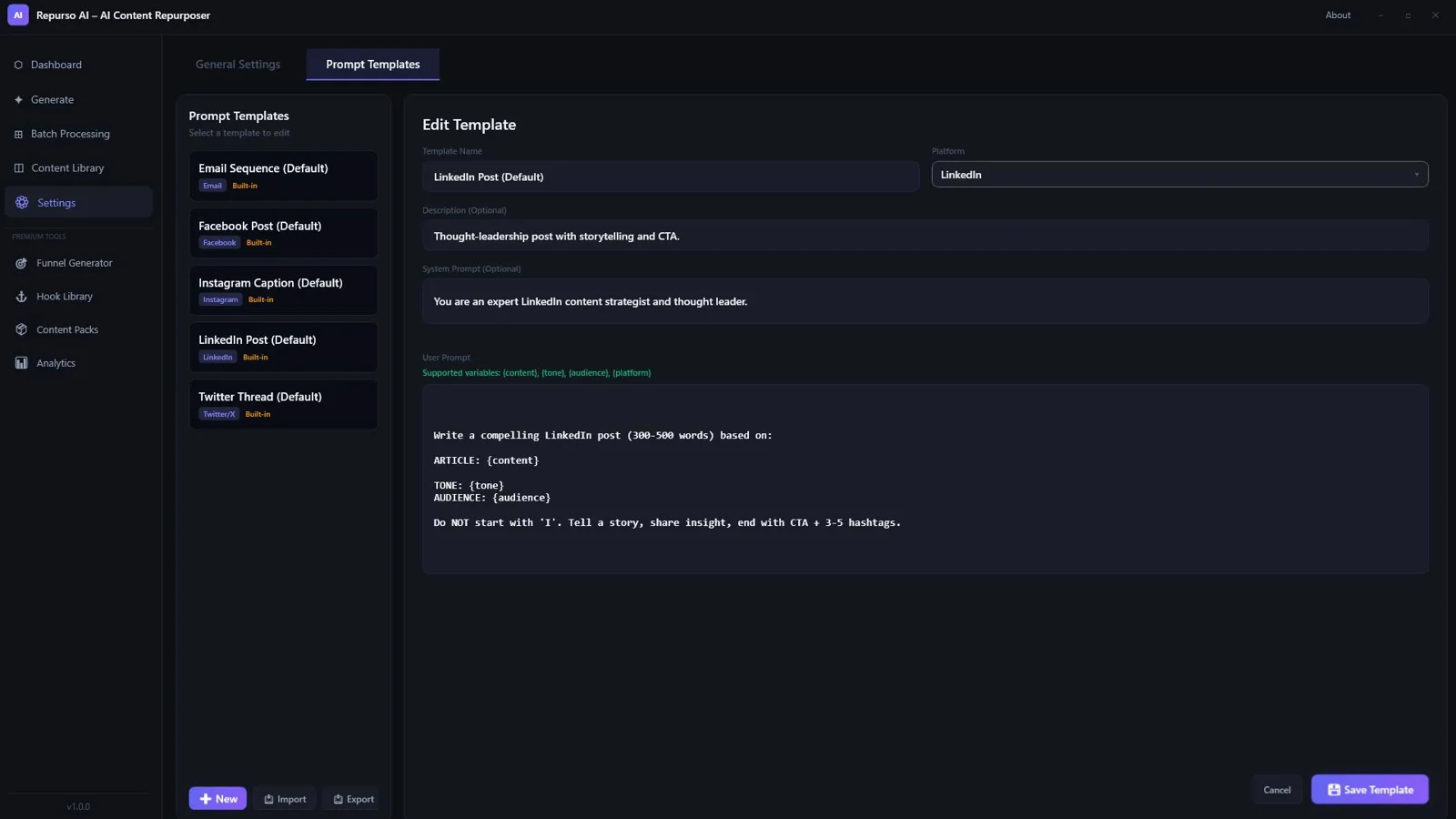Screen dimensions: 1456x819
Task: Click the Import templates button
Action: coord(285,799)
